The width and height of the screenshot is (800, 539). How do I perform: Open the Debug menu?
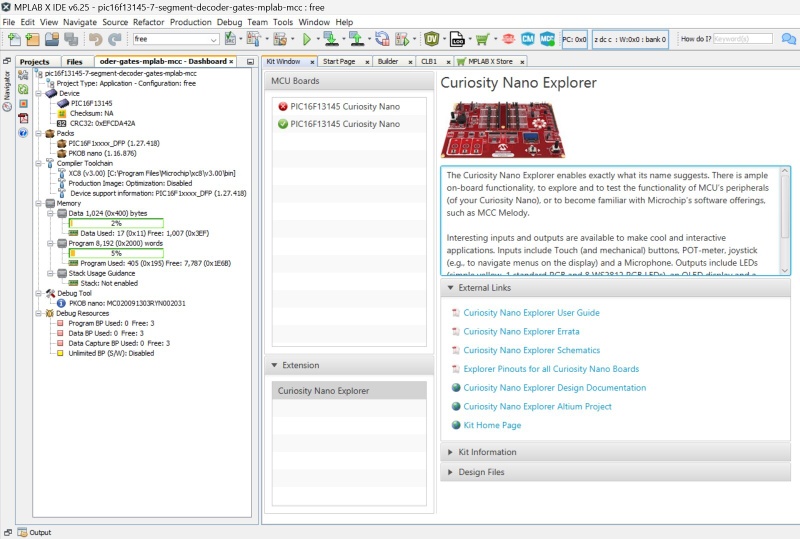(x=229, y=22)
